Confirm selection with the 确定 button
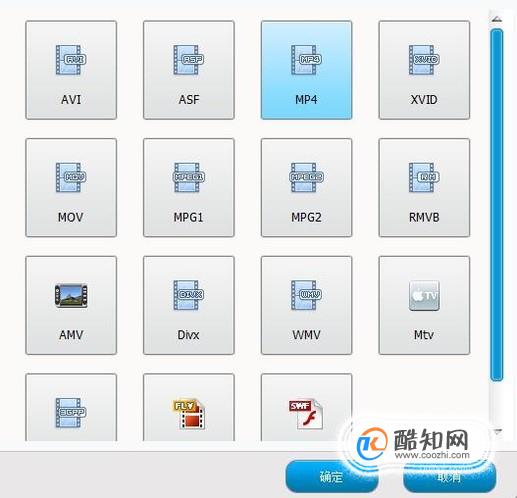Screen dimensions: 517x498 click(x=331, y=477)
